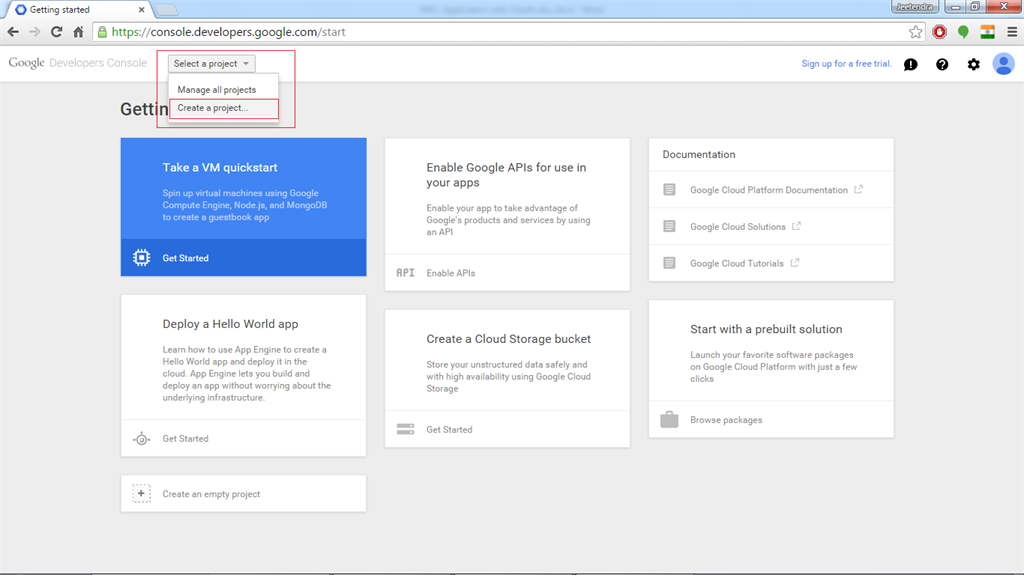
Task: Choose Manage all projects from menu
Action: click(x=217, y=90)
